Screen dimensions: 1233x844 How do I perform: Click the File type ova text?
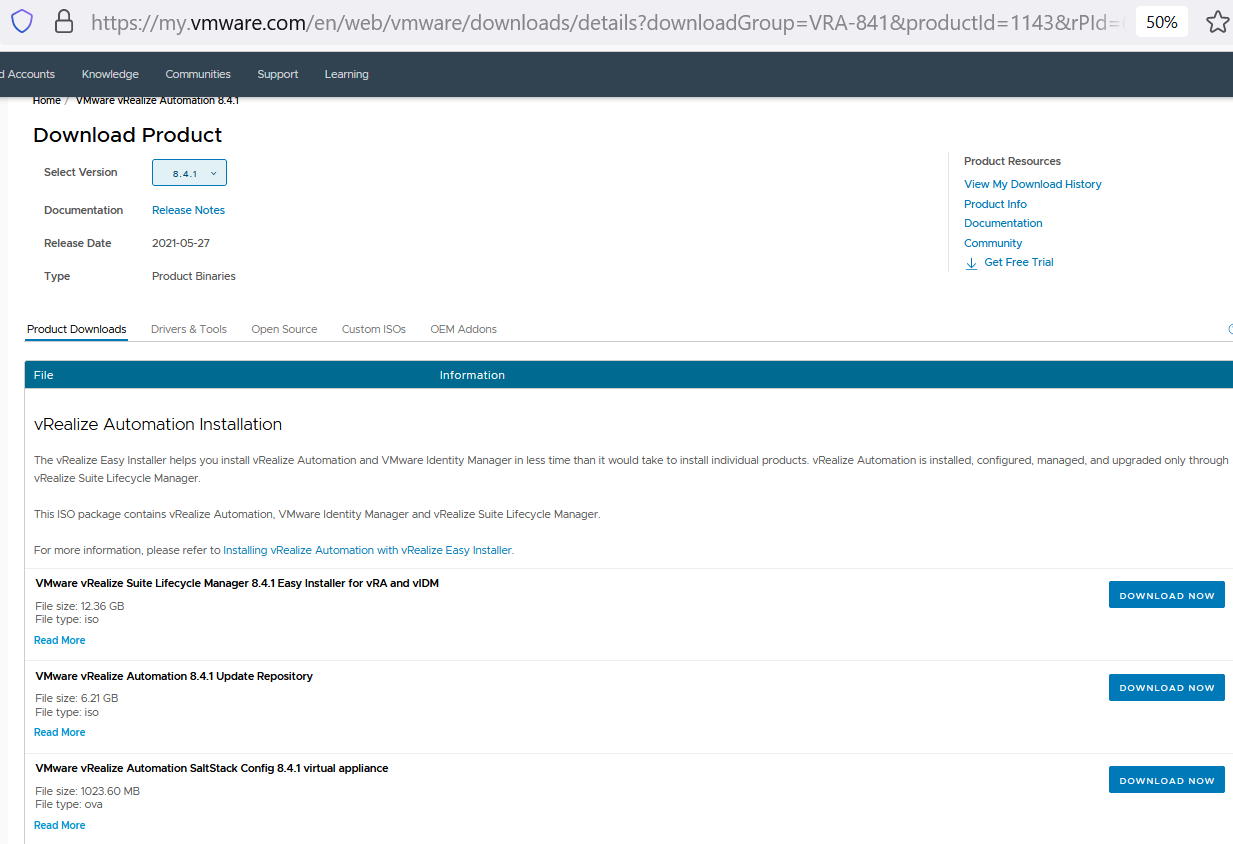click(x=69, y=804)
